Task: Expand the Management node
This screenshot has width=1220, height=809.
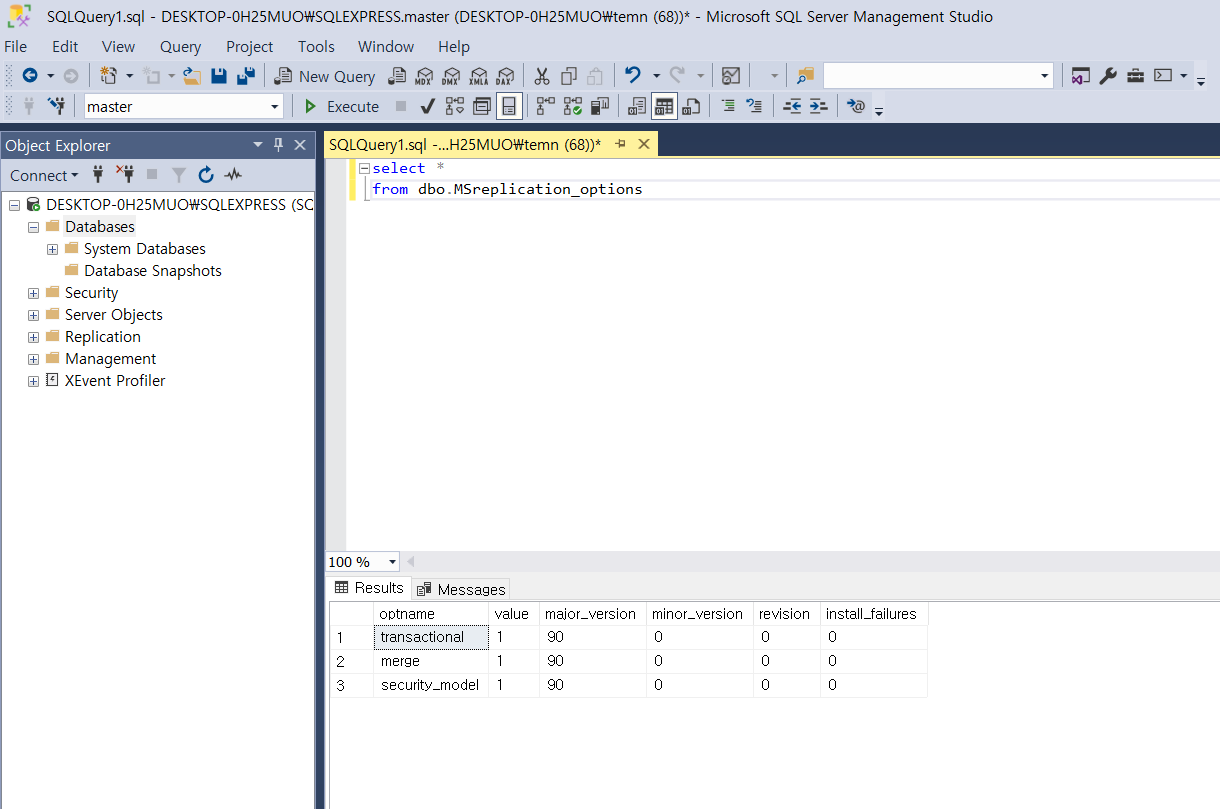Action: (33, 359)
